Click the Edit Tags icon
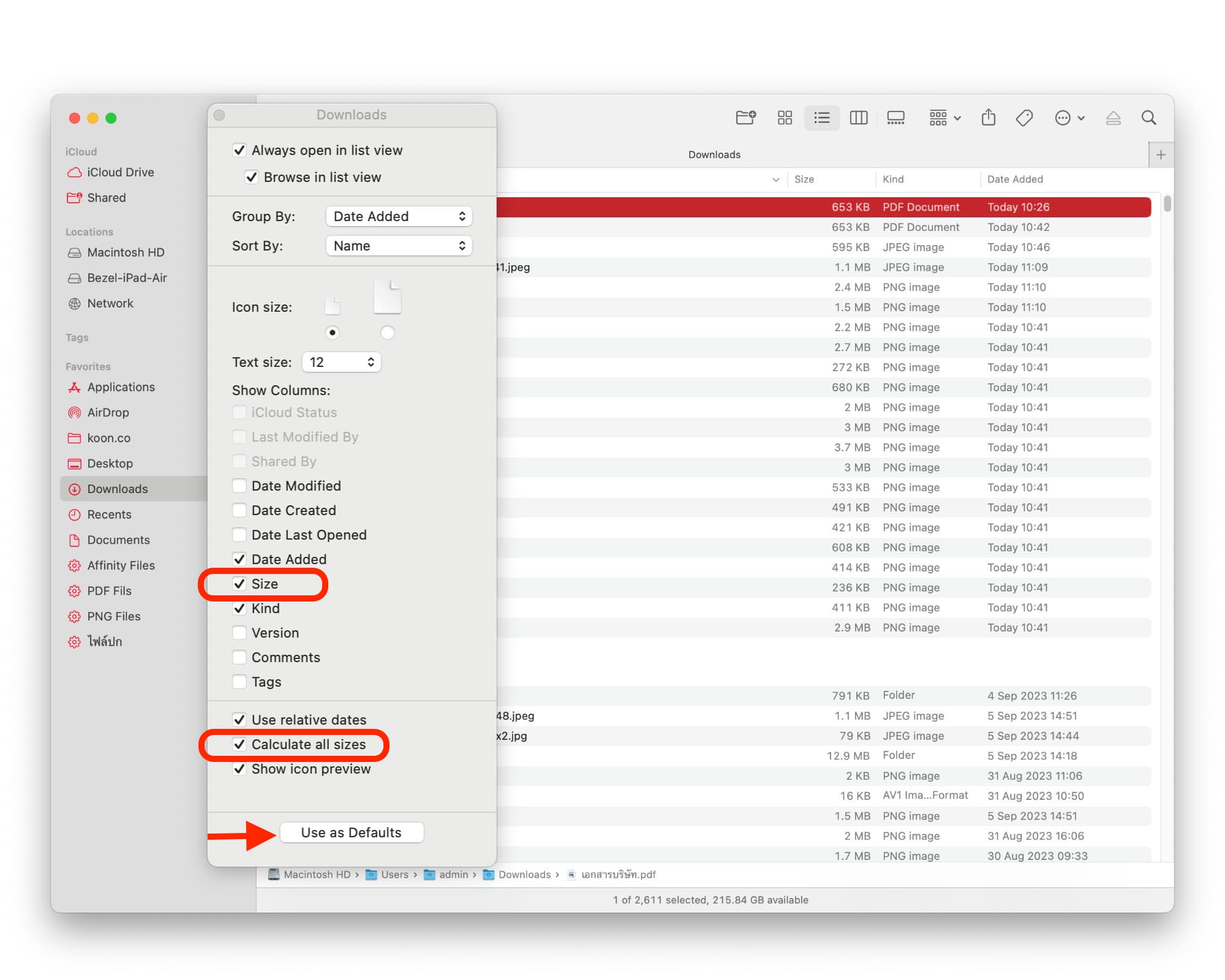The height and width of the screenshot is (980, 1225). [1024, 118]
